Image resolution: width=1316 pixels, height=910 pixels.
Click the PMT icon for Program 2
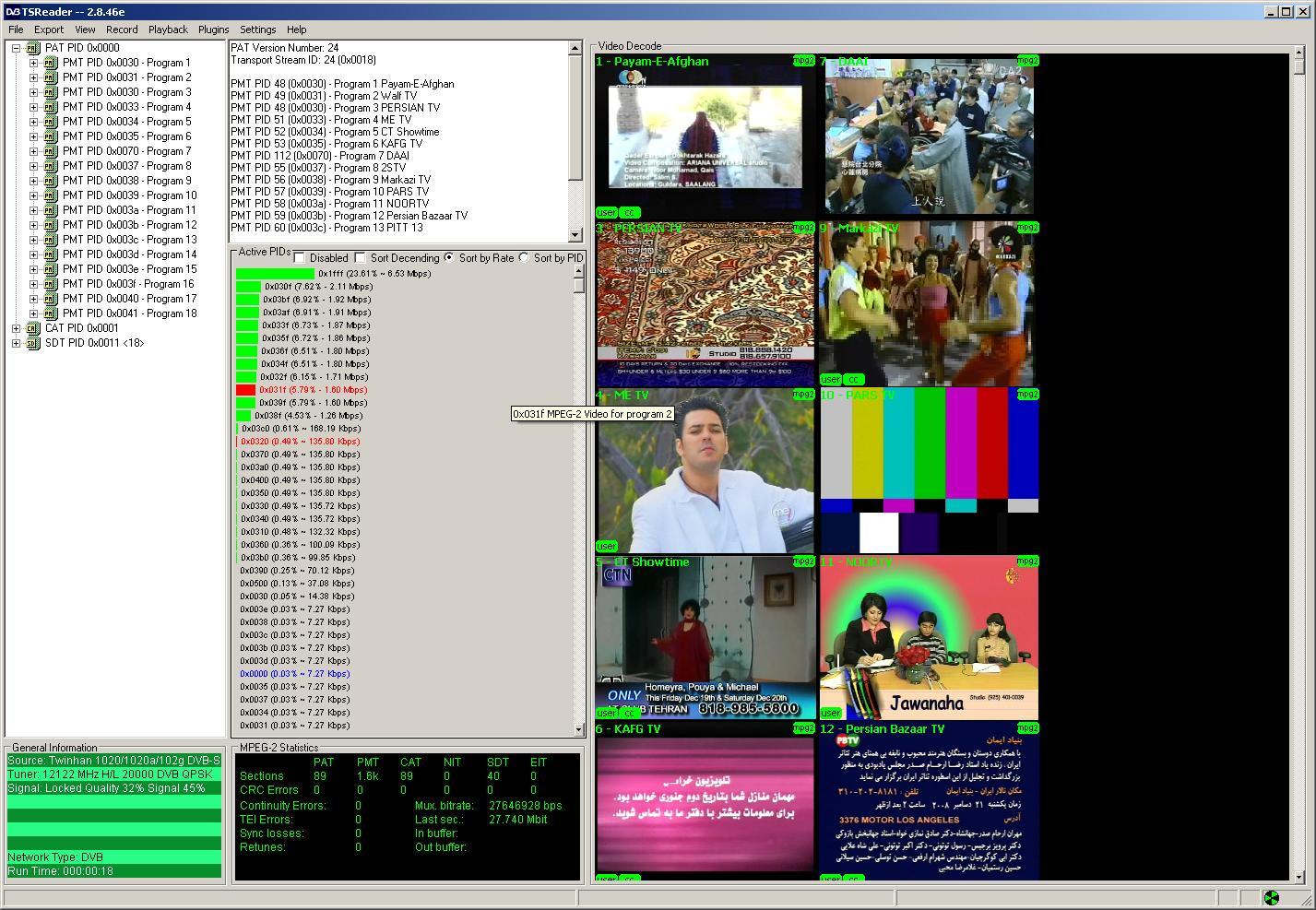pos(51,77)
